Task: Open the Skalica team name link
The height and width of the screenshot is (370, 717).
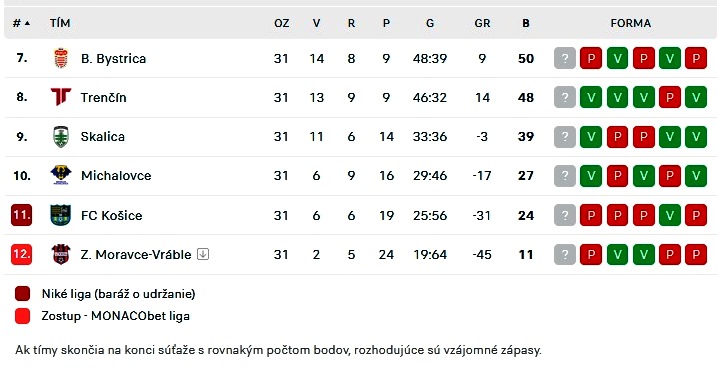Action: tap(102, 136)
